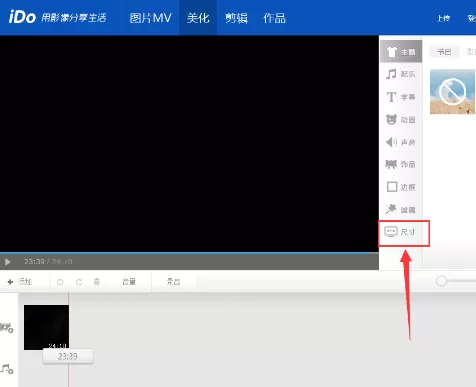Select the 节日 theme category tab
This screenshot has width=476, height=387.
tap(444, 52)
